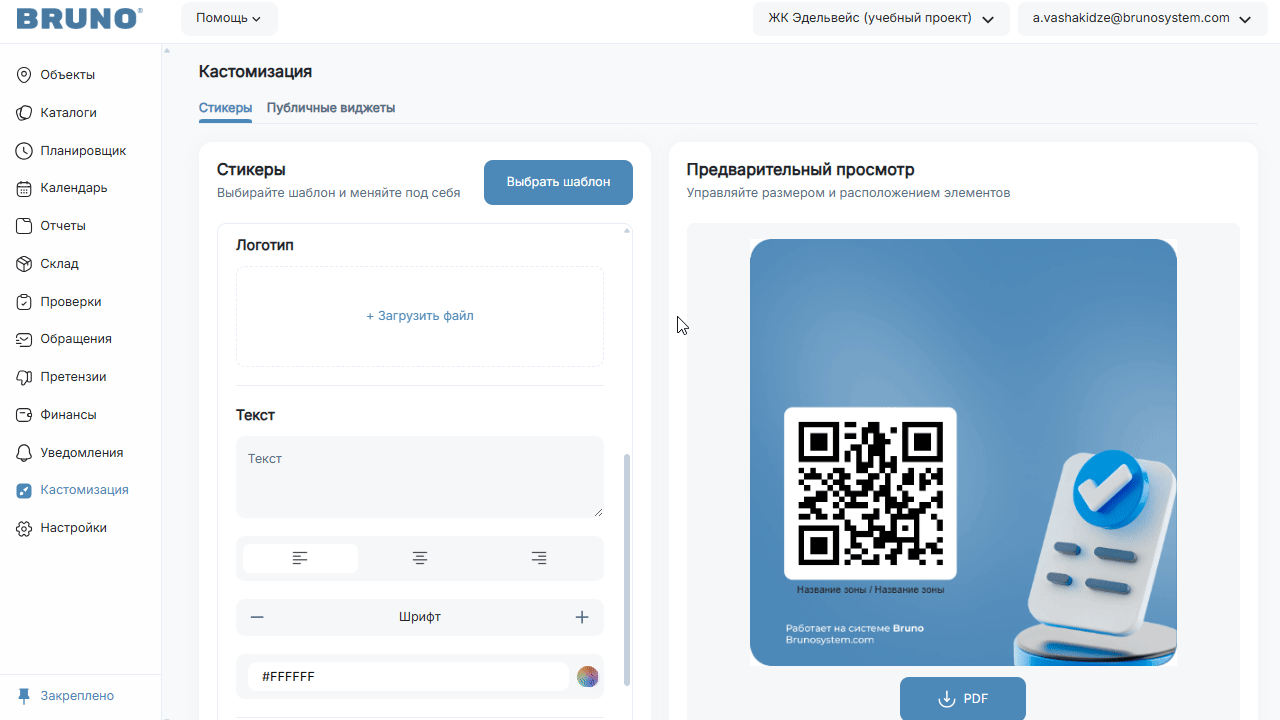Open Объекты via its pin icon
The height and width of the screenshot is (720, 1280).
tap(25, 75)
